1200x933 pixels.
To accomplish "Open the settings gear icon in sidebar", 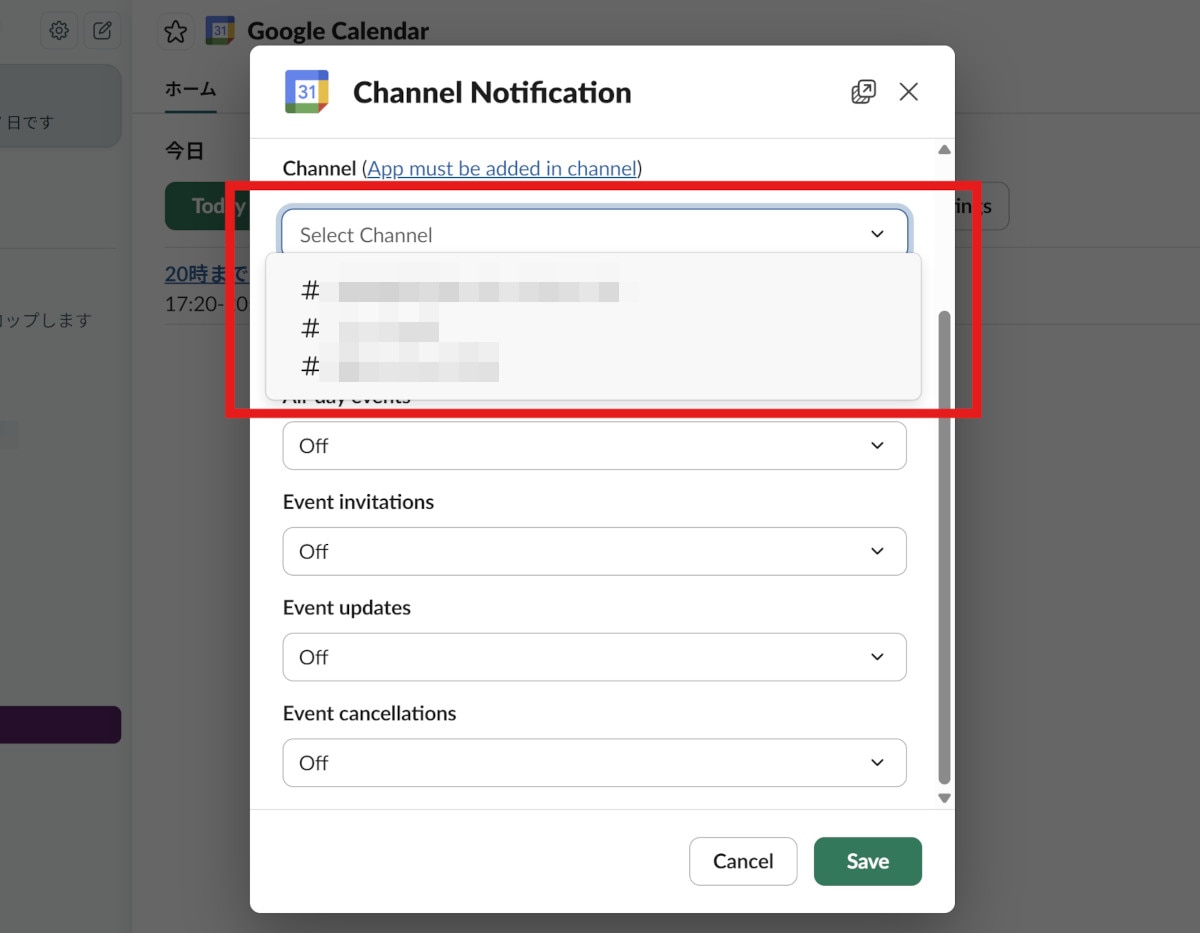I will pos(59,31).
